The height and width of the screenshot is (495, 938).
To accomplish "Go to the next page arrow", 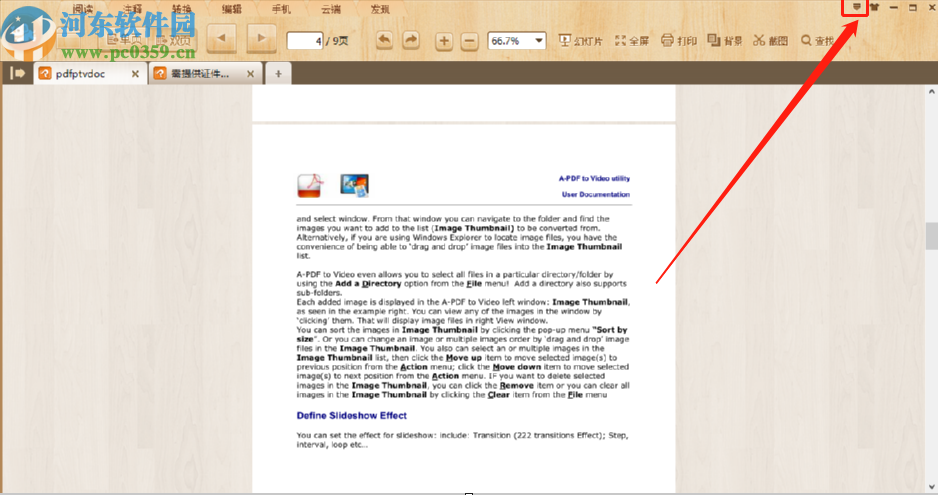I will [x=261, y=40].
